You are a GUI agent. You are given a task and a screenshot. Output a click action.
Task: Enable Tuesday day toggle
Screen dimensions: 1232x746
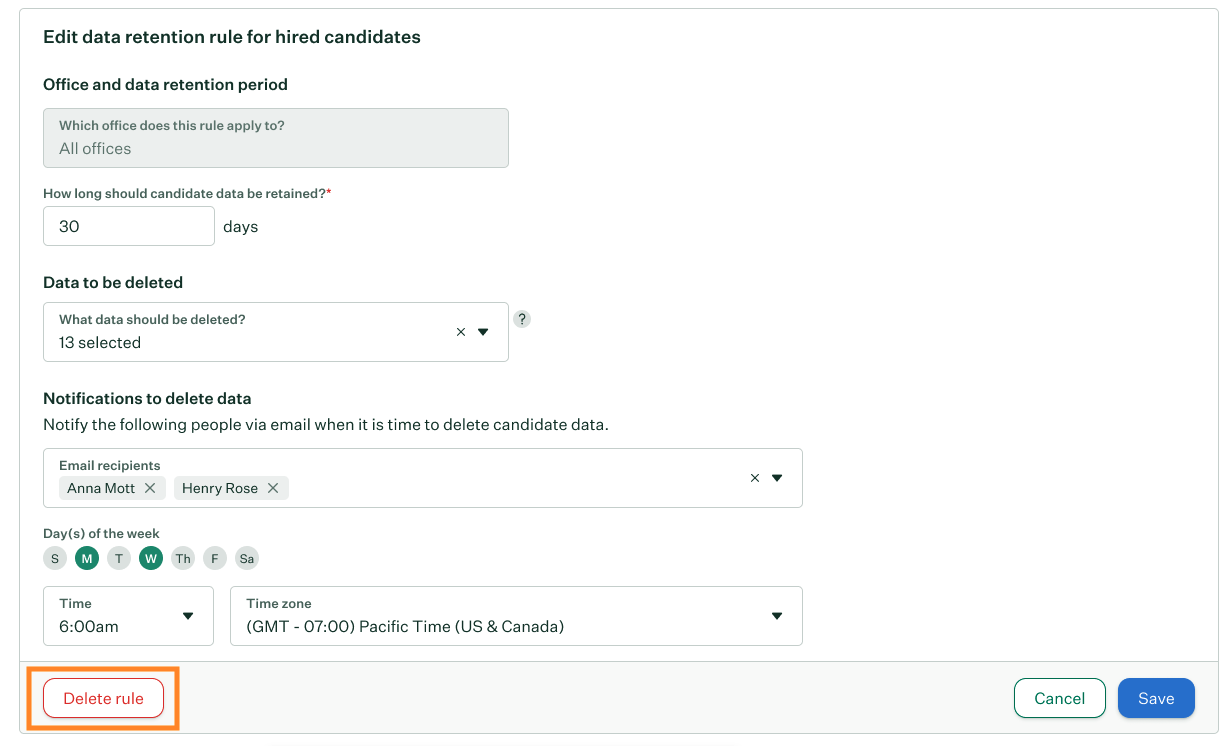[x=119, y=559]
